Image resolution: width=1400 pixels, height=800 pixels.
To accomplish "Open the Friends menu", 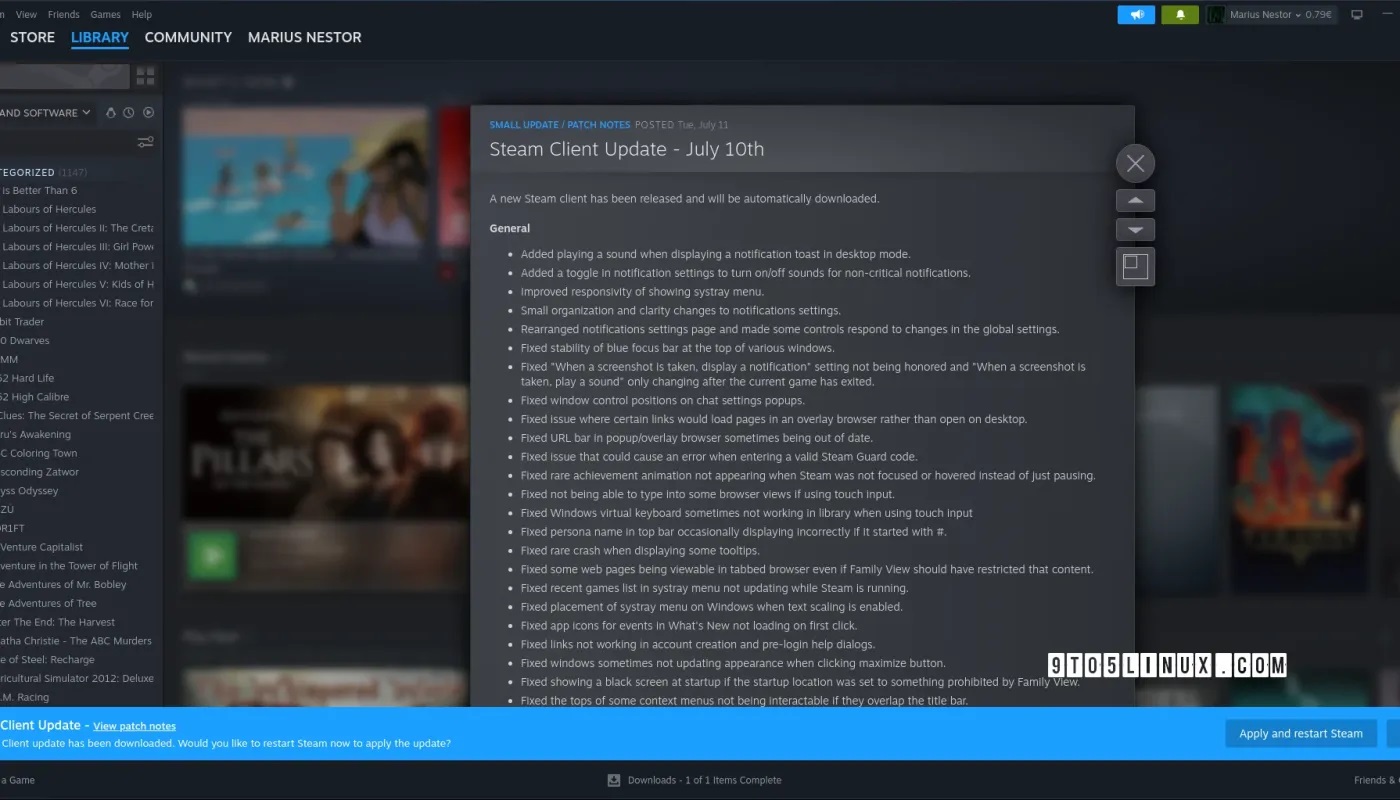I will tap(63, 14).
